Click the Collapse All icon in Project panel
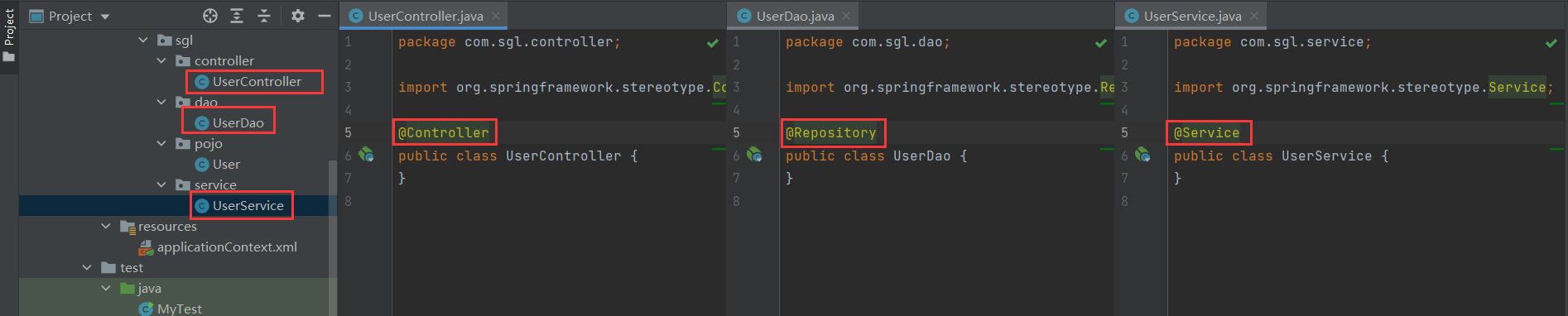The image size is (1568, 316). [x=264, y=16]
